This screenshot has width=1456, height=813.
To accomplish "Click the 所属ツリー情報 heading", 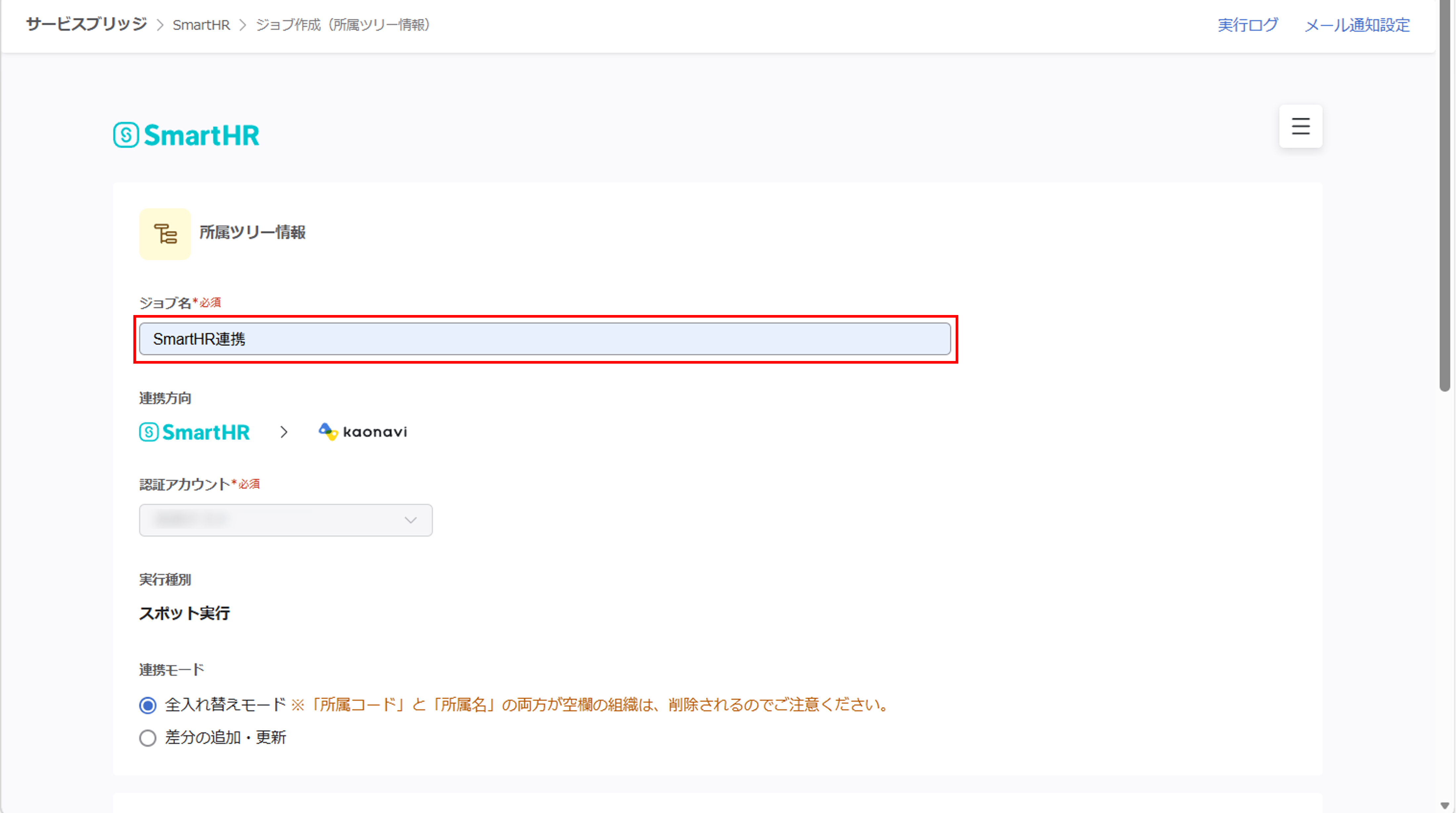I will pos(252,232).
